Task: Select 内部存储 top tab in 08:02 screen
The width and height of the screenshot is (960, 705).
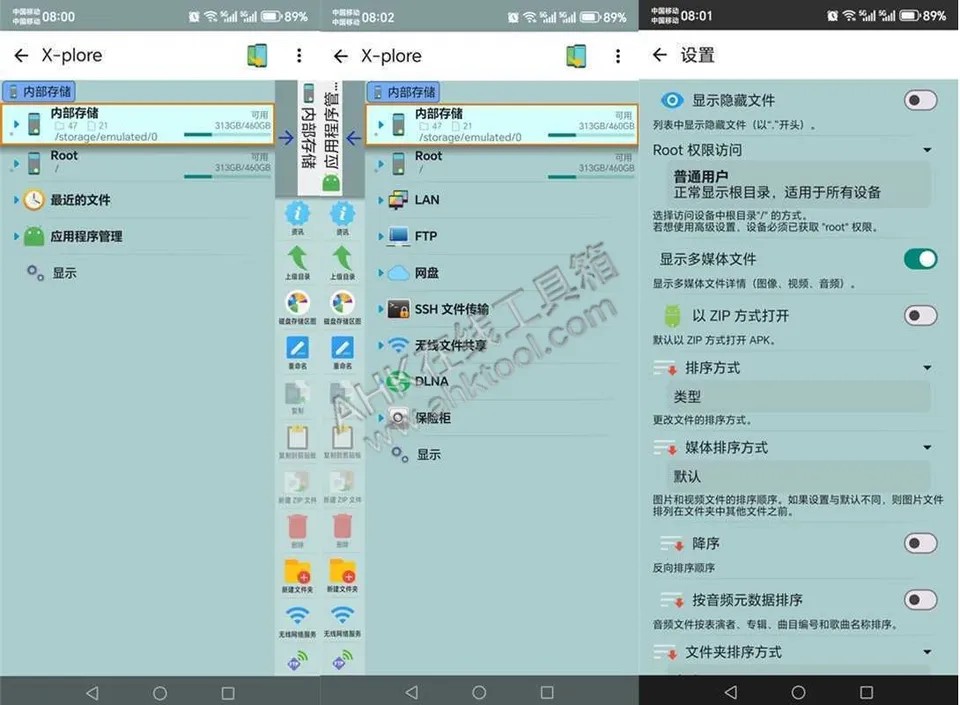Action: tap(403, 92)
